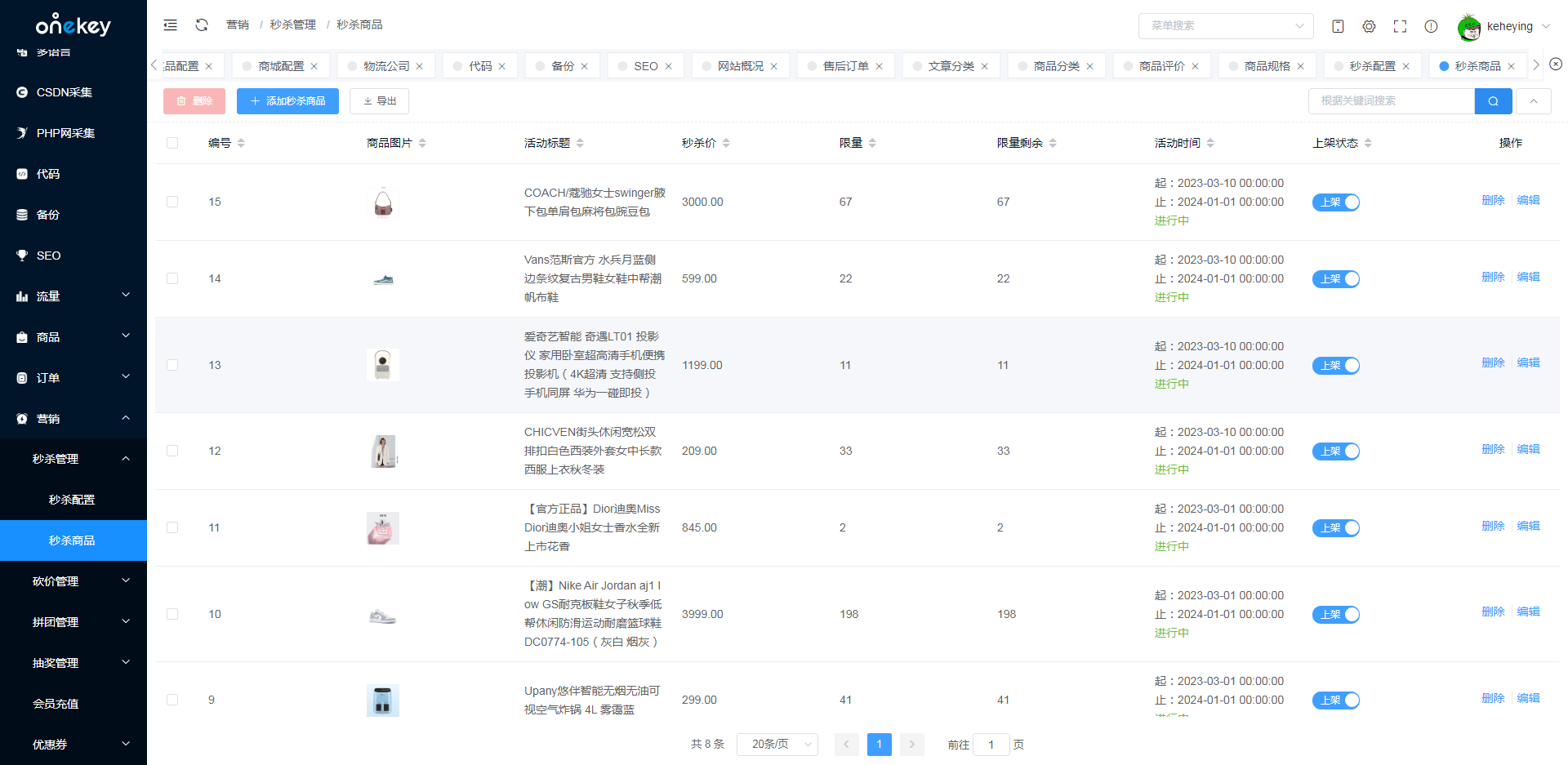The image size is (1568, 765).
Task: Close the 商城配置 tab
Action: click(x=314, y=66)
